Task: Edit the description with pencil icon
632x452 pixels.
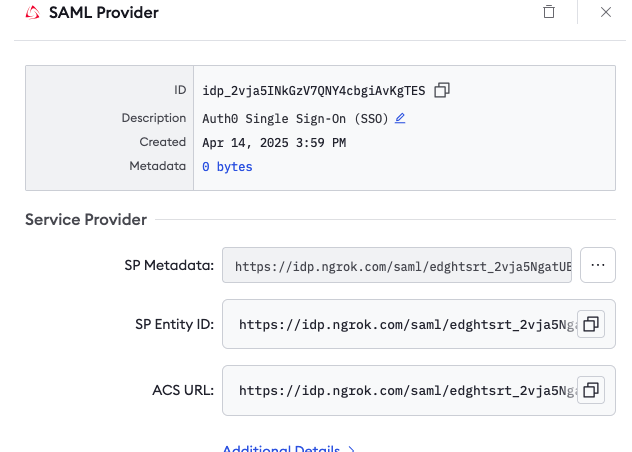Action: click(399, 118)
